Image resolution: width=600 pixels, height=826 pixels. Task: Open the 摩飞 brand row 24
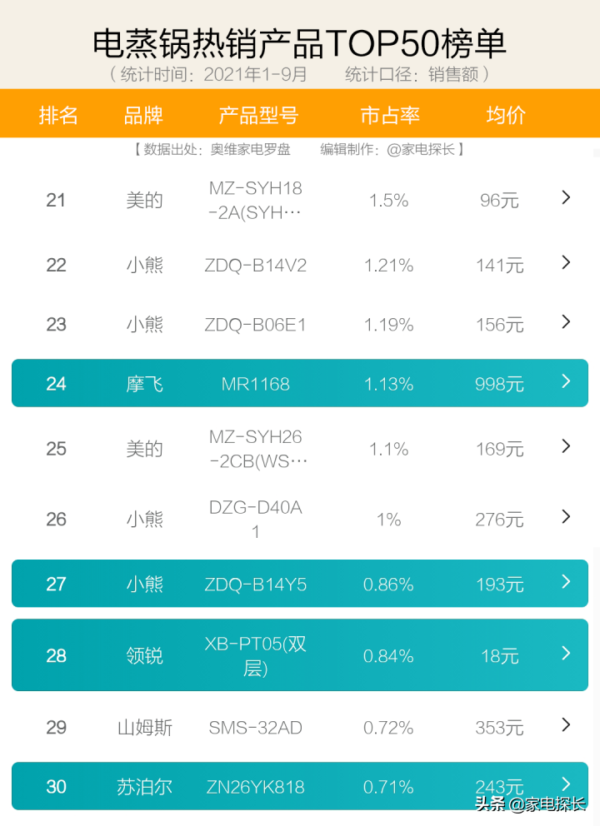coord(300,383)
